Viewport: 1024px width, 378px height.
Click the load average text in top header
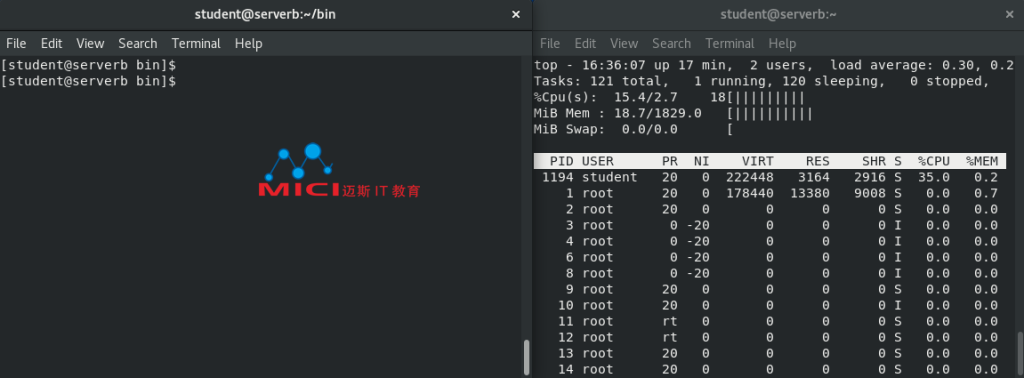coord(921,65)
